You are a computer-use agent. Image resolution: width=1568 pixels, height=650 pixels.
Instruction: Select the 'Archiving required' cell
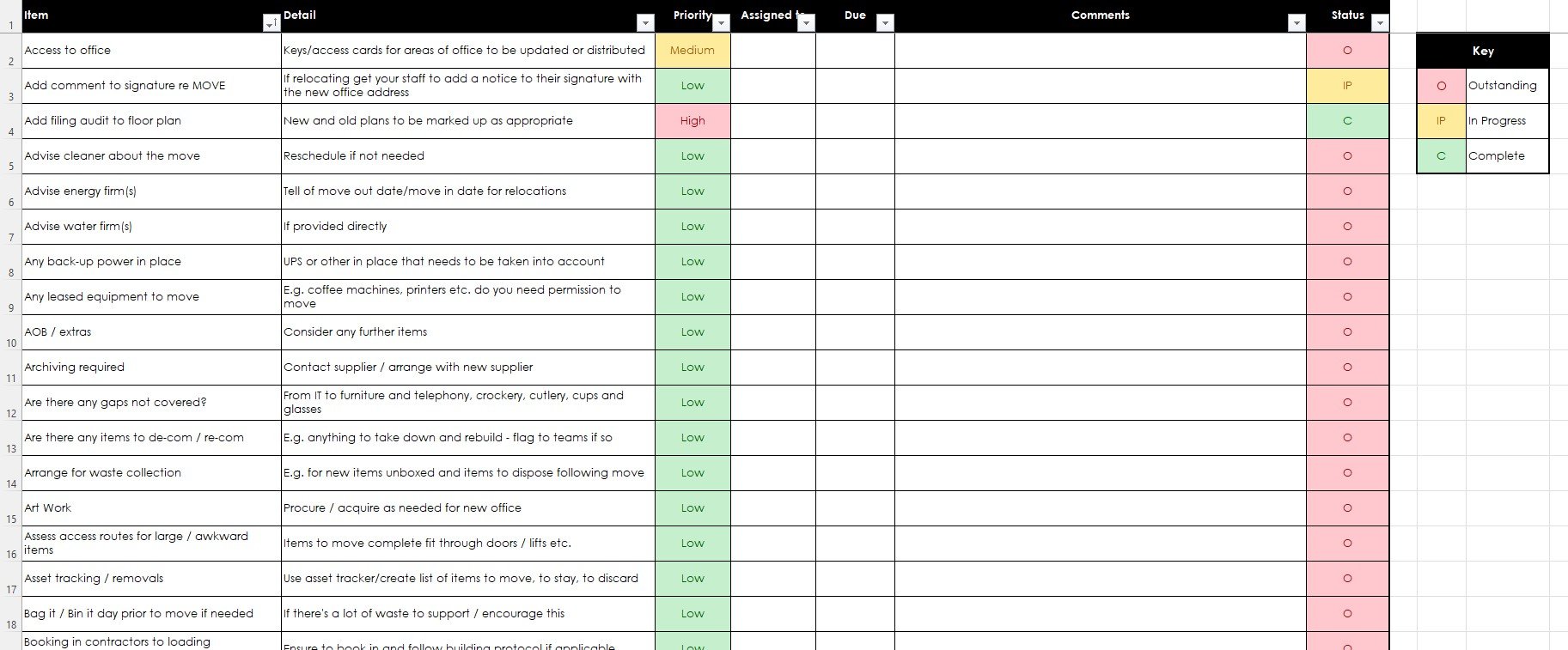click(151, 368)
